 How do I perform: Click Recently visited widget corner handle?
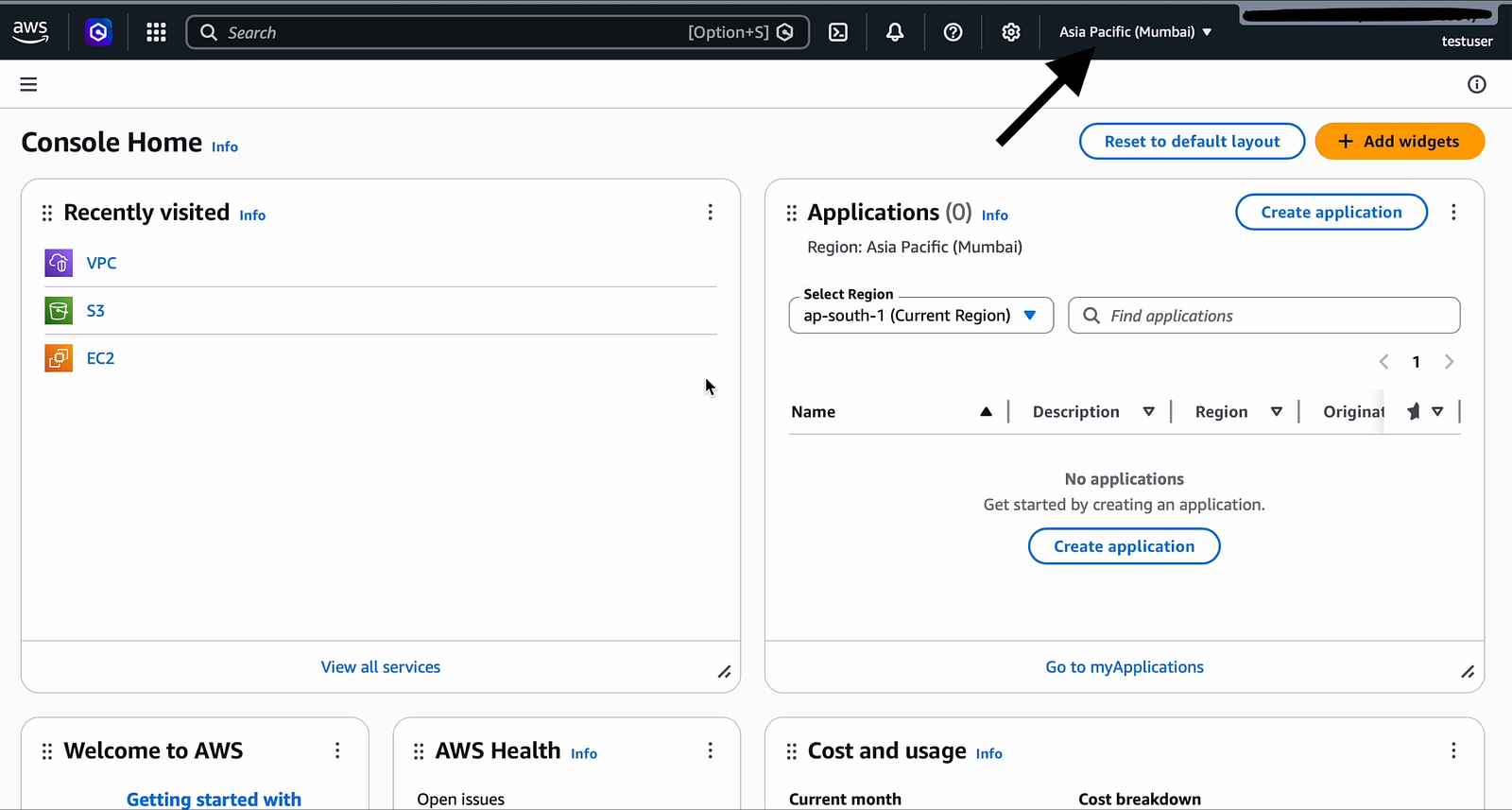(724, 672)
